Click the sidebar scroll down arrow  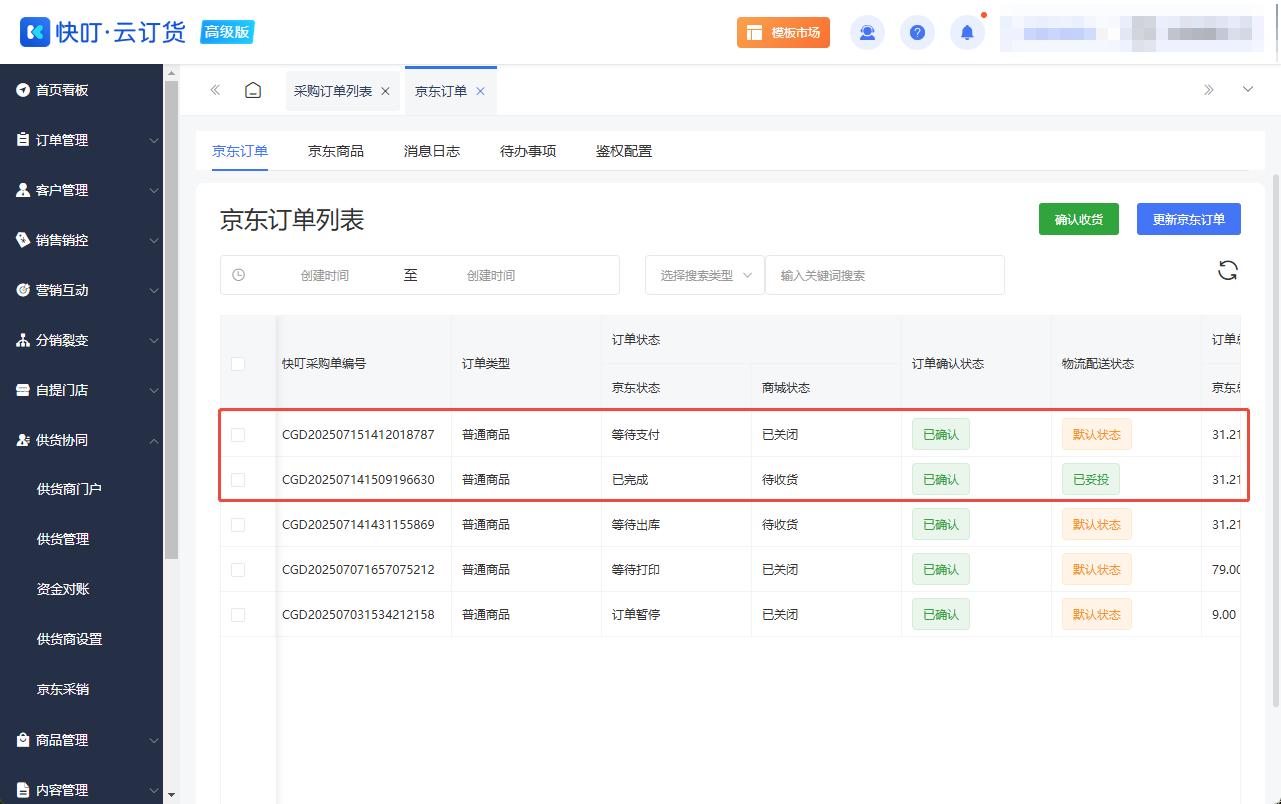(171, 794)
